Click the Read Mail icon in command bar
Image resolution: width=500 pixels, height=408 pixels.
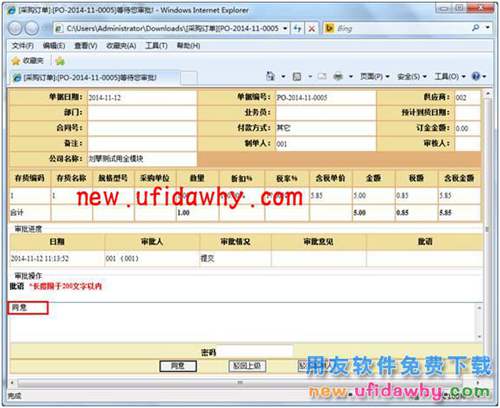pyautogui.click(x=322, y=77)
